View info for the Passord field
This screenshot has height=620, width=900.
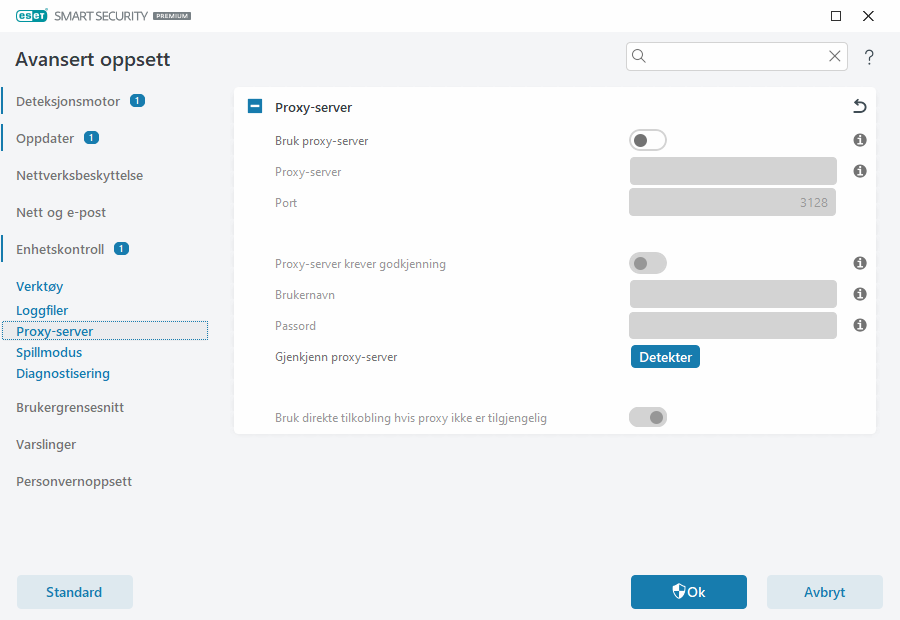859,325
